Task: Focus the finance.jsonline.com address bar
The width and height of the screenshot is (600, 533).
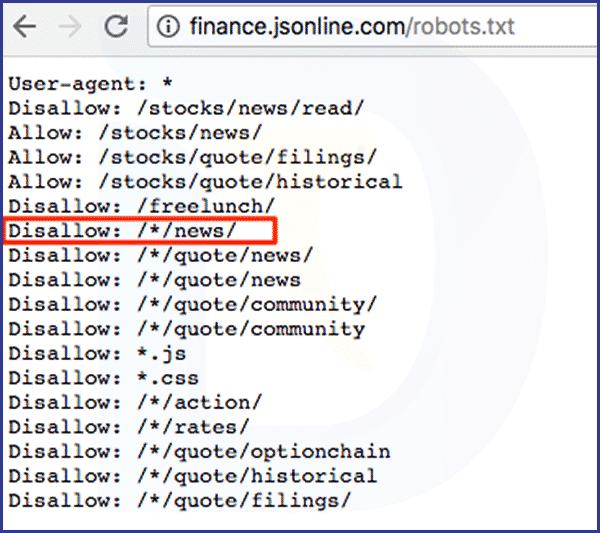Action: (373, 26)
